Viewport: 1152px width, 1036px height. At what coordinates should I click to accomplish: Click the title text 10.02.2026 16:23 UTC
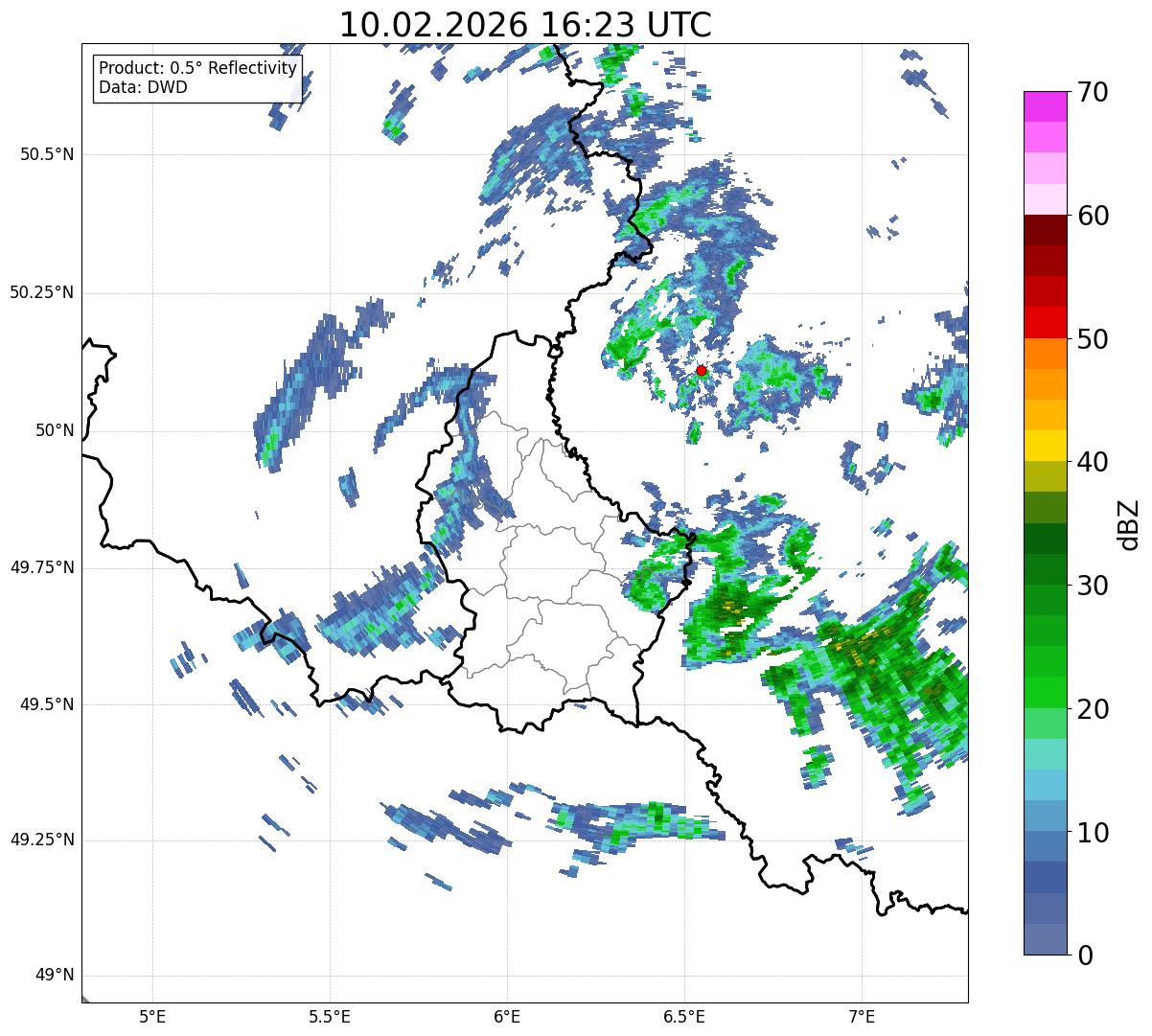(x=525, y=25)
